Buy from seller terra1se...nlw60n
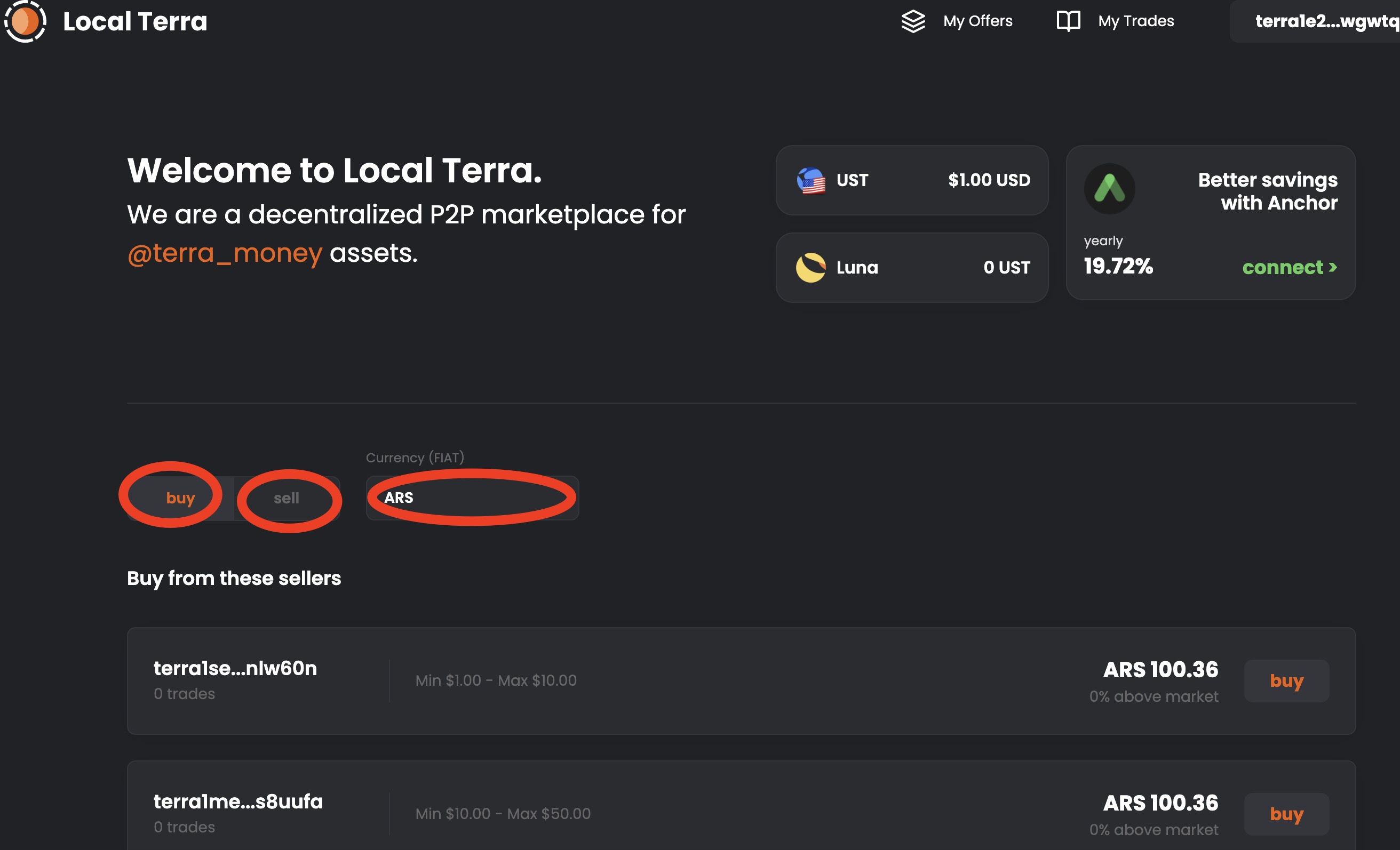Image resolution: width=1400 pixels, height=850 pixels. point(1286,681)
